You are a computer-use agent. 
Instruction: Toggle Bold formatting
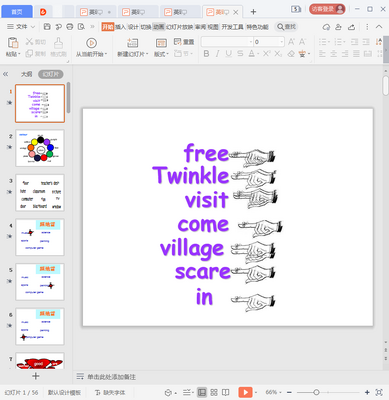click(x=206, y=53)
